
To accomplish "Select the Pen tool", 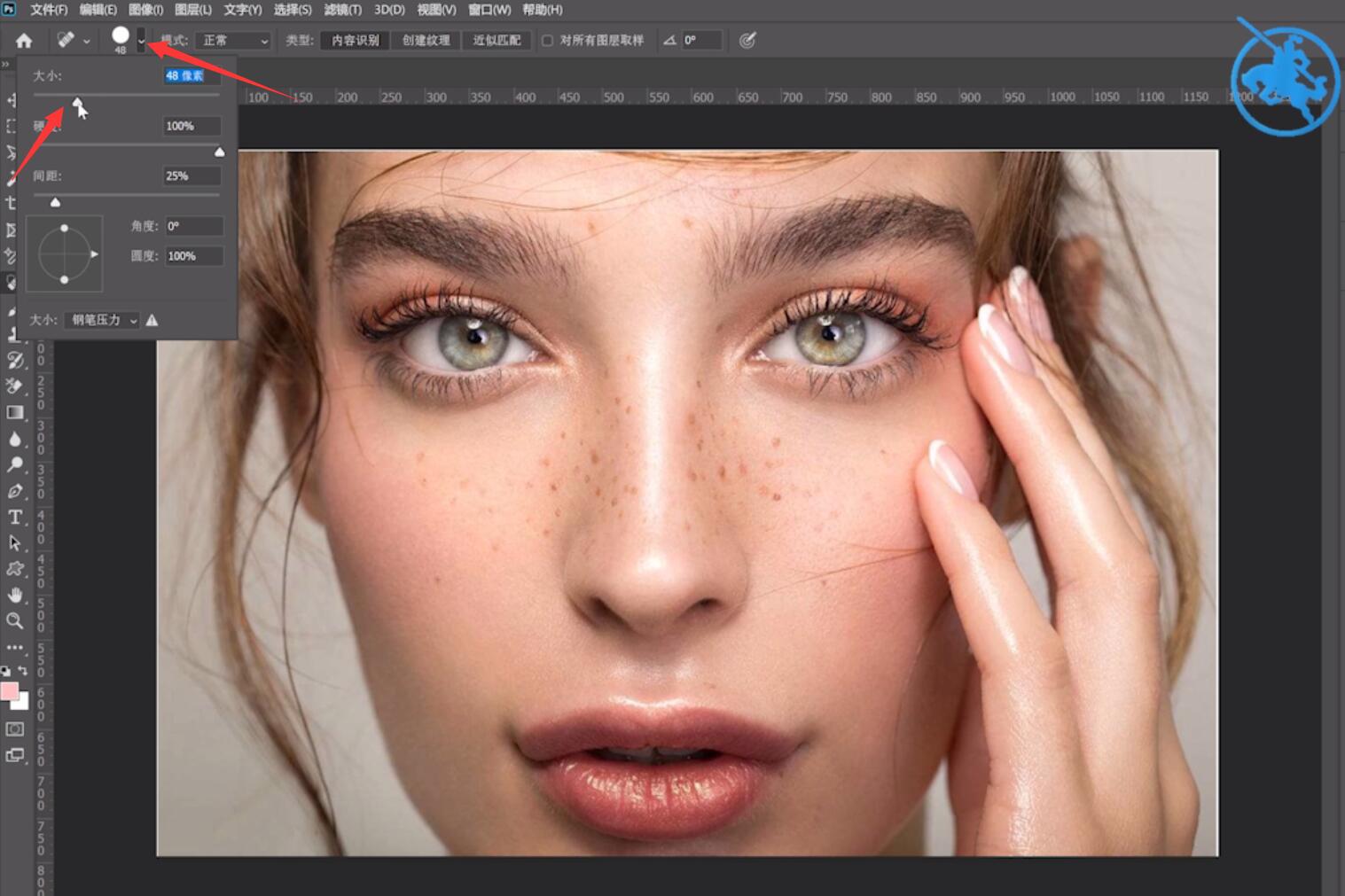I will pos(14,491).
